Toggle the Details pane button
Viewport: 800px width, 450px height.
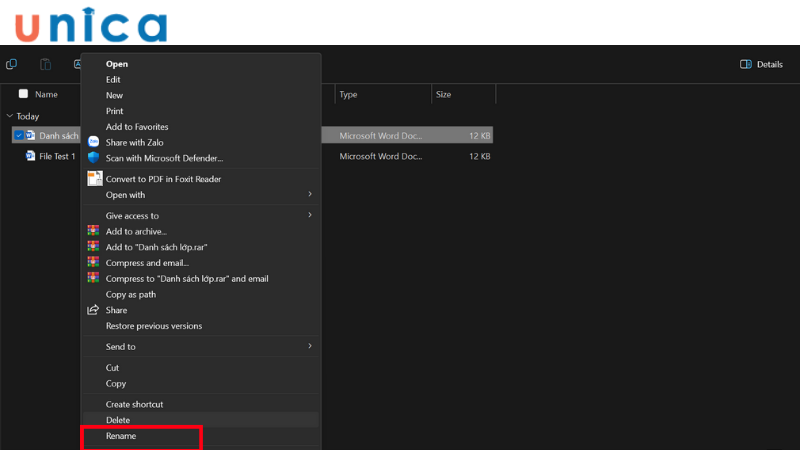click(761, 64)
